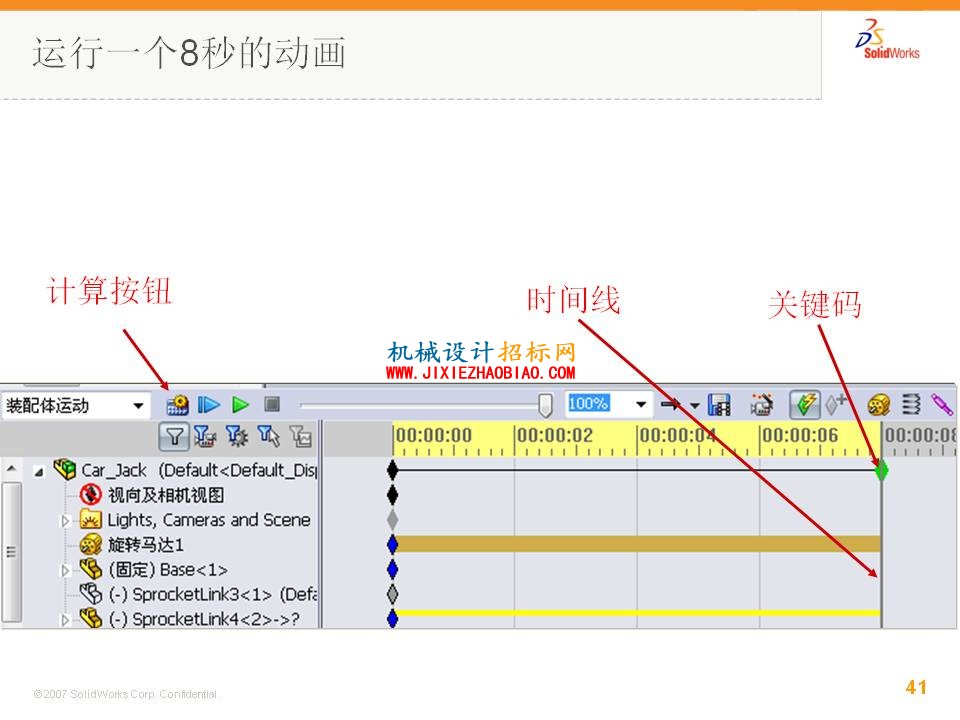Toggle the No Filter funnel button
Viewport: 960px width, 720px height.
[174, 437]
